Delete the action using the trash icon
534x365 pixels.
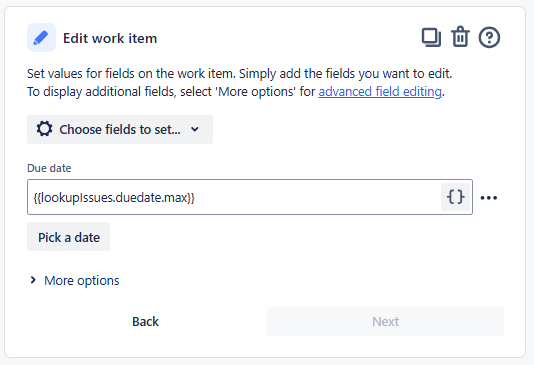pos(460,36)
